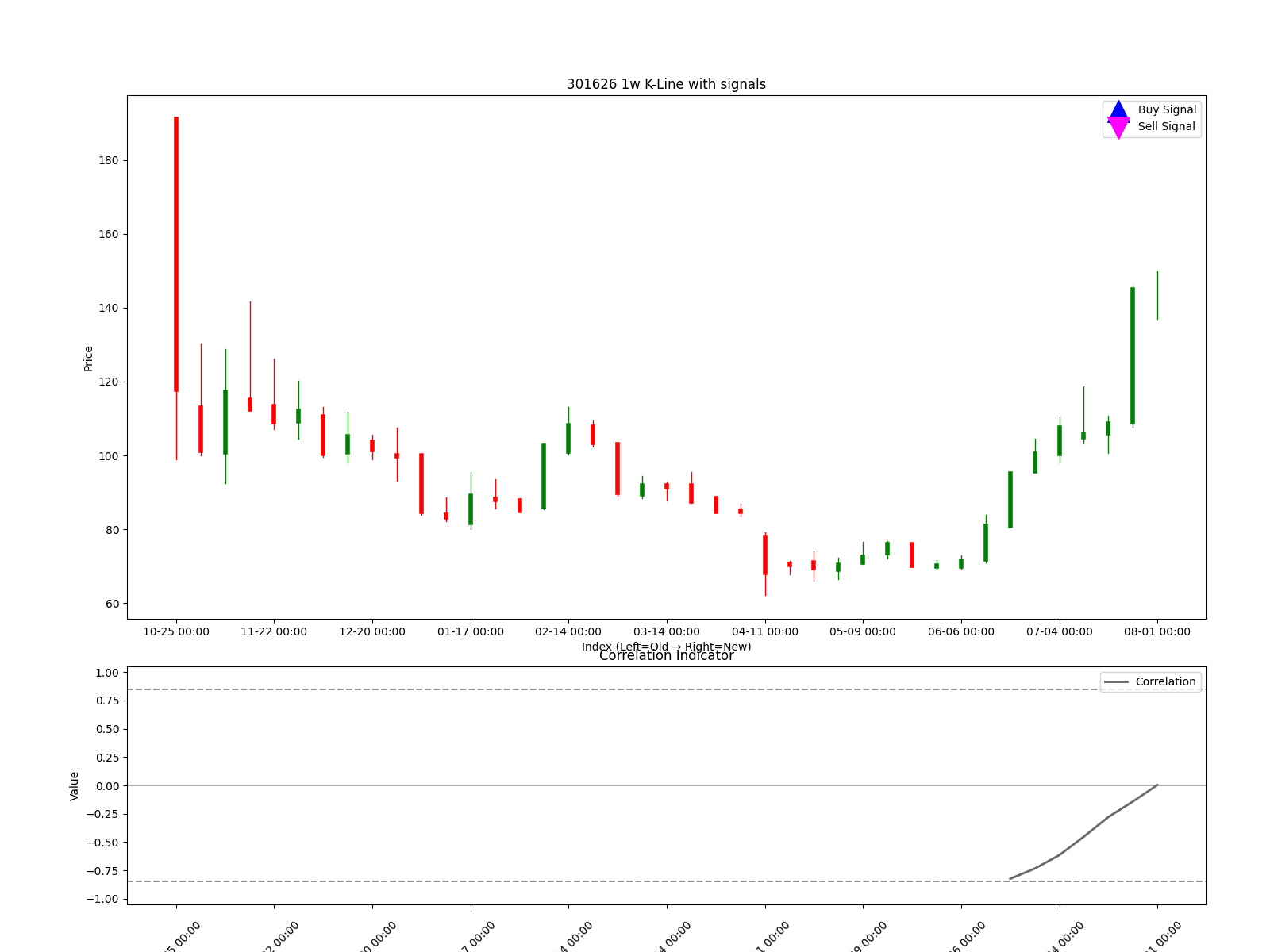Viewport: 1270px width, 952px height.
Task: Click the 'Correlation Indicator' subplot title
Action: (666, 656)
